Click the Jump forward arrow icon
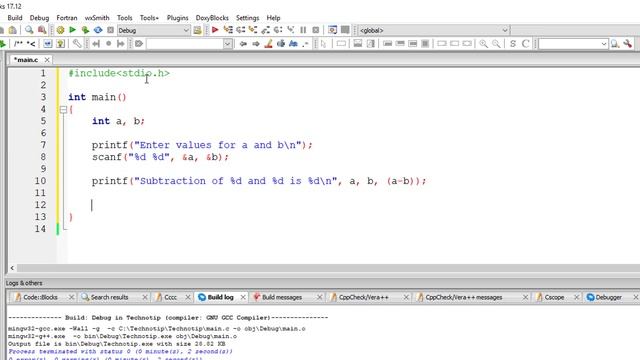This screenshot has height=360, width=640. [256, 44]
